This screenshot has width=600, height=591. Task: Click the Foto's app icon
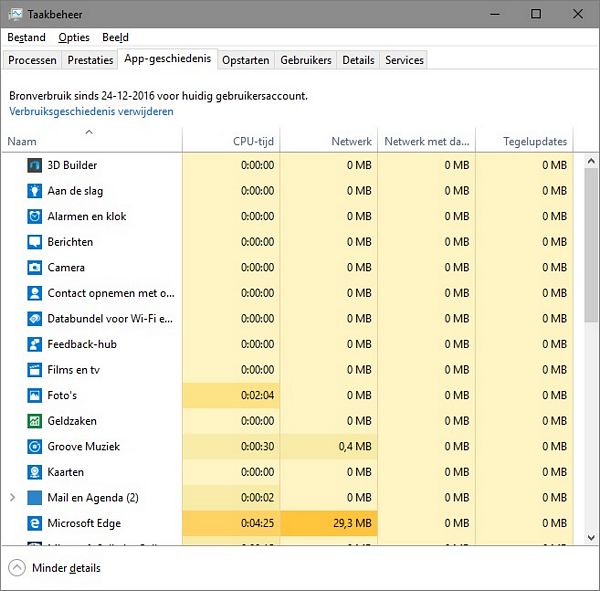coord(34,395)
